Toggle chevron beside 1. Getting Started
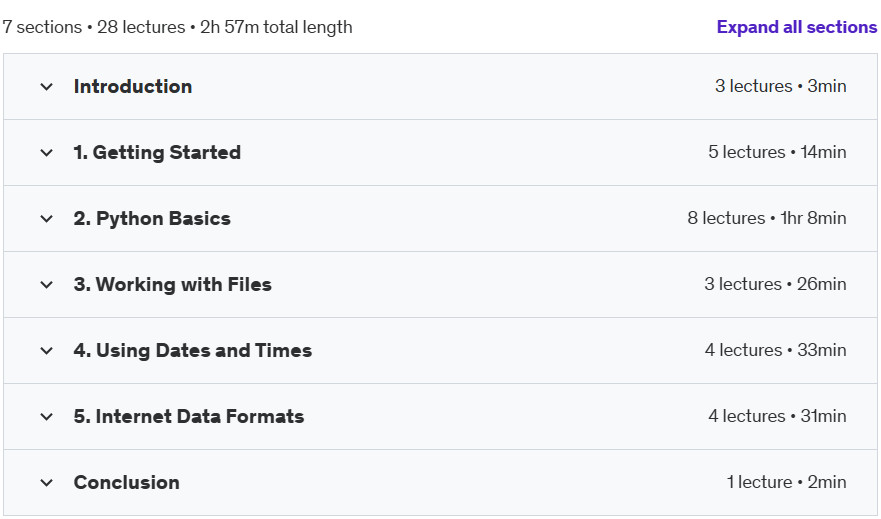 [x=47, y=153]
